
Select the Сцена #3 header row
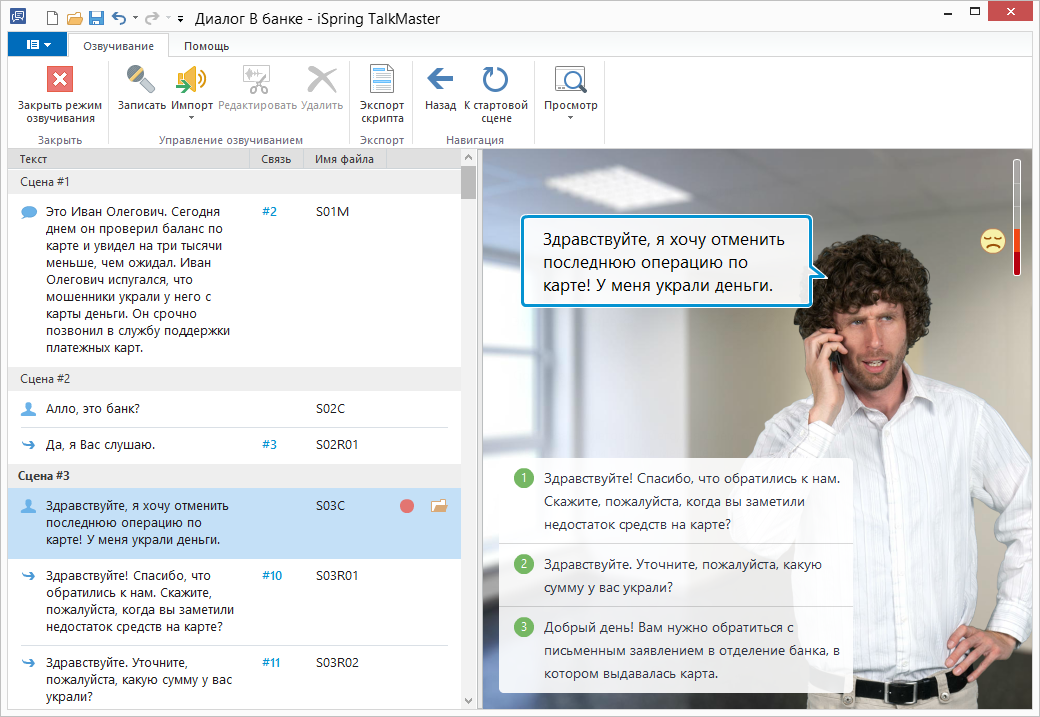coord(234,476)
